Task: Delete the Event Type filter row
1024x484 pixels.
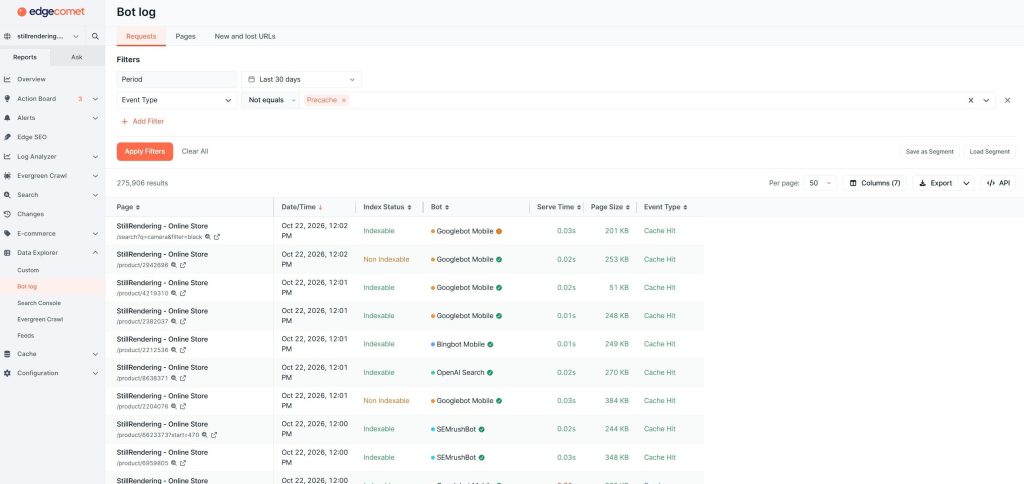Action: click(x=1008, y=100)
